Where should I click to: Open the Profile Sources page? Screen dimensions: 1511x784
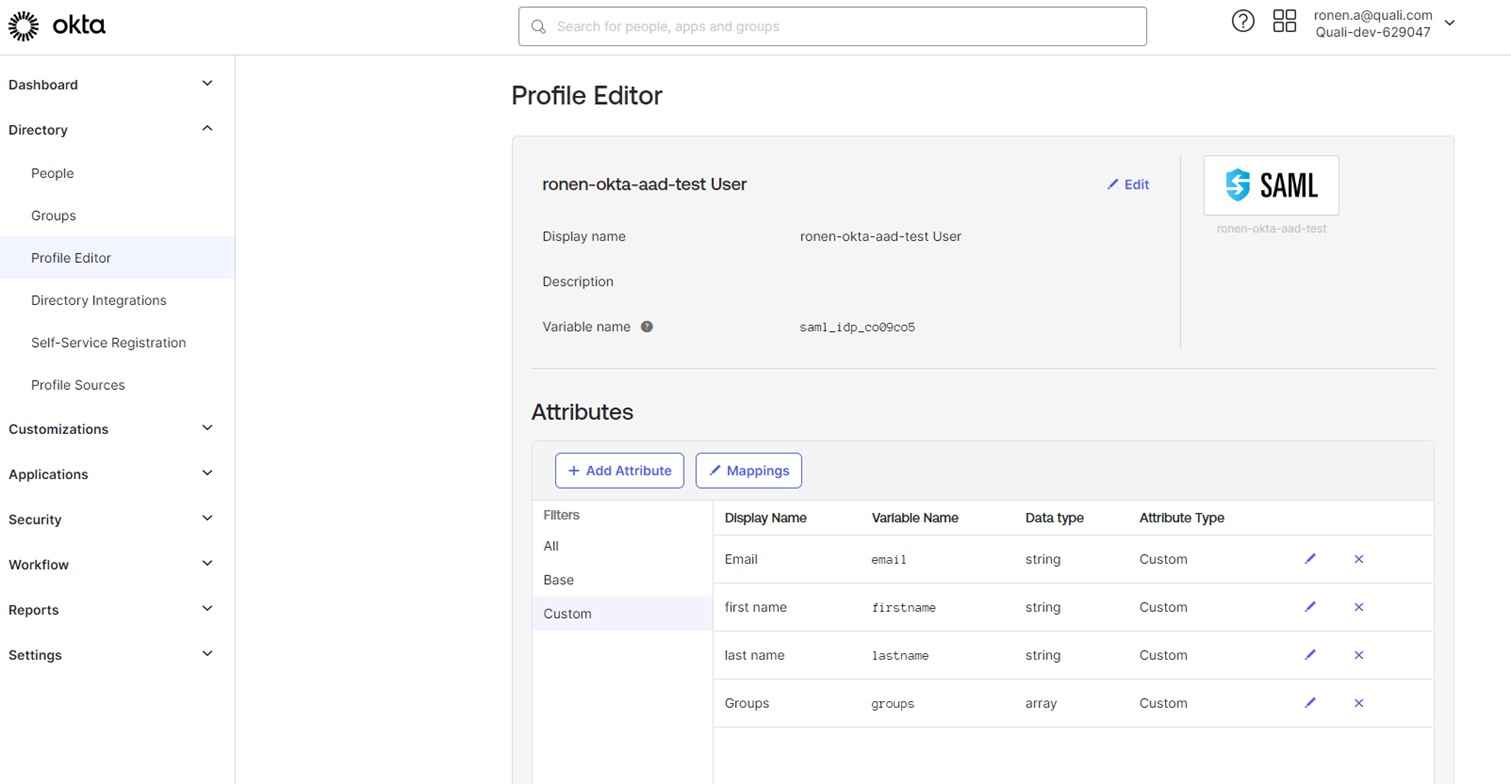78,384
